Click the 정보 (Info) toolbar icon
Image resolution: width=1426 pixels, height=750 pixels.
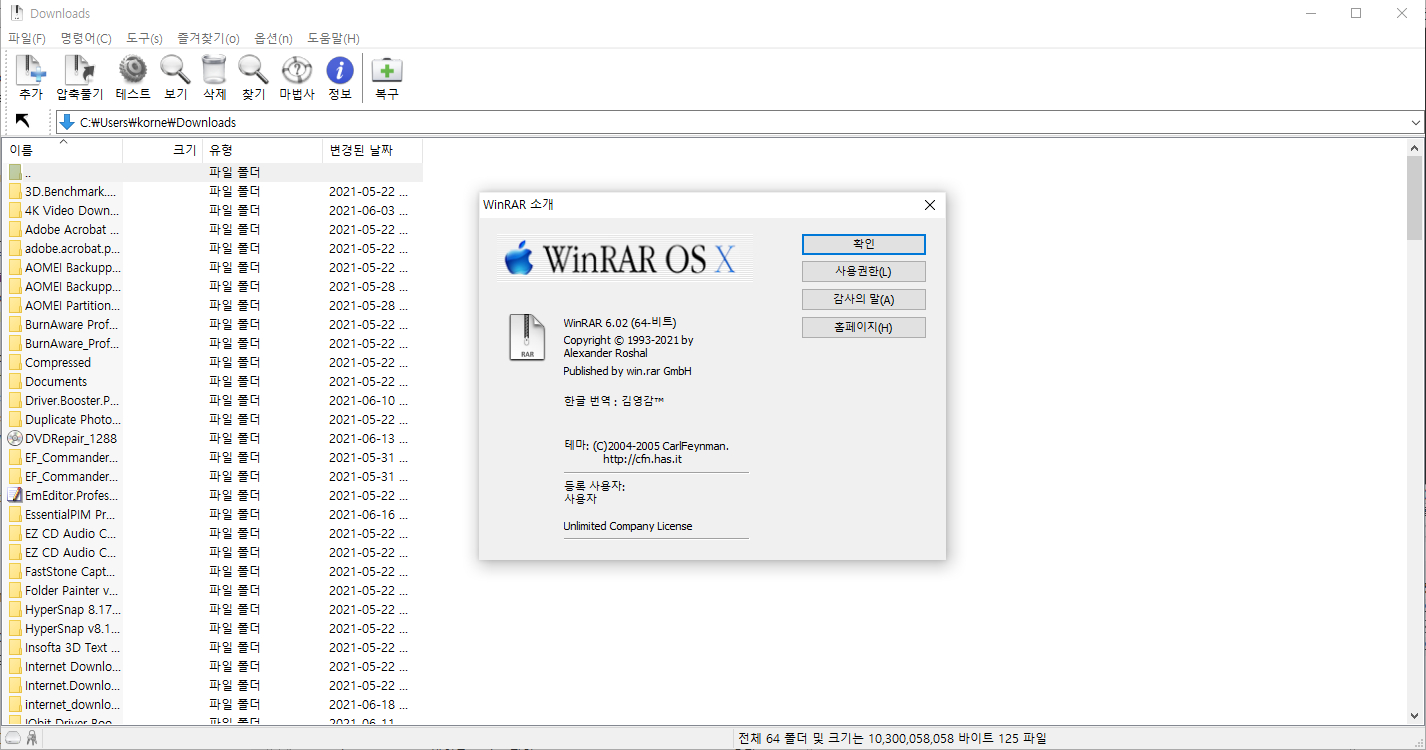click(340, 70)
